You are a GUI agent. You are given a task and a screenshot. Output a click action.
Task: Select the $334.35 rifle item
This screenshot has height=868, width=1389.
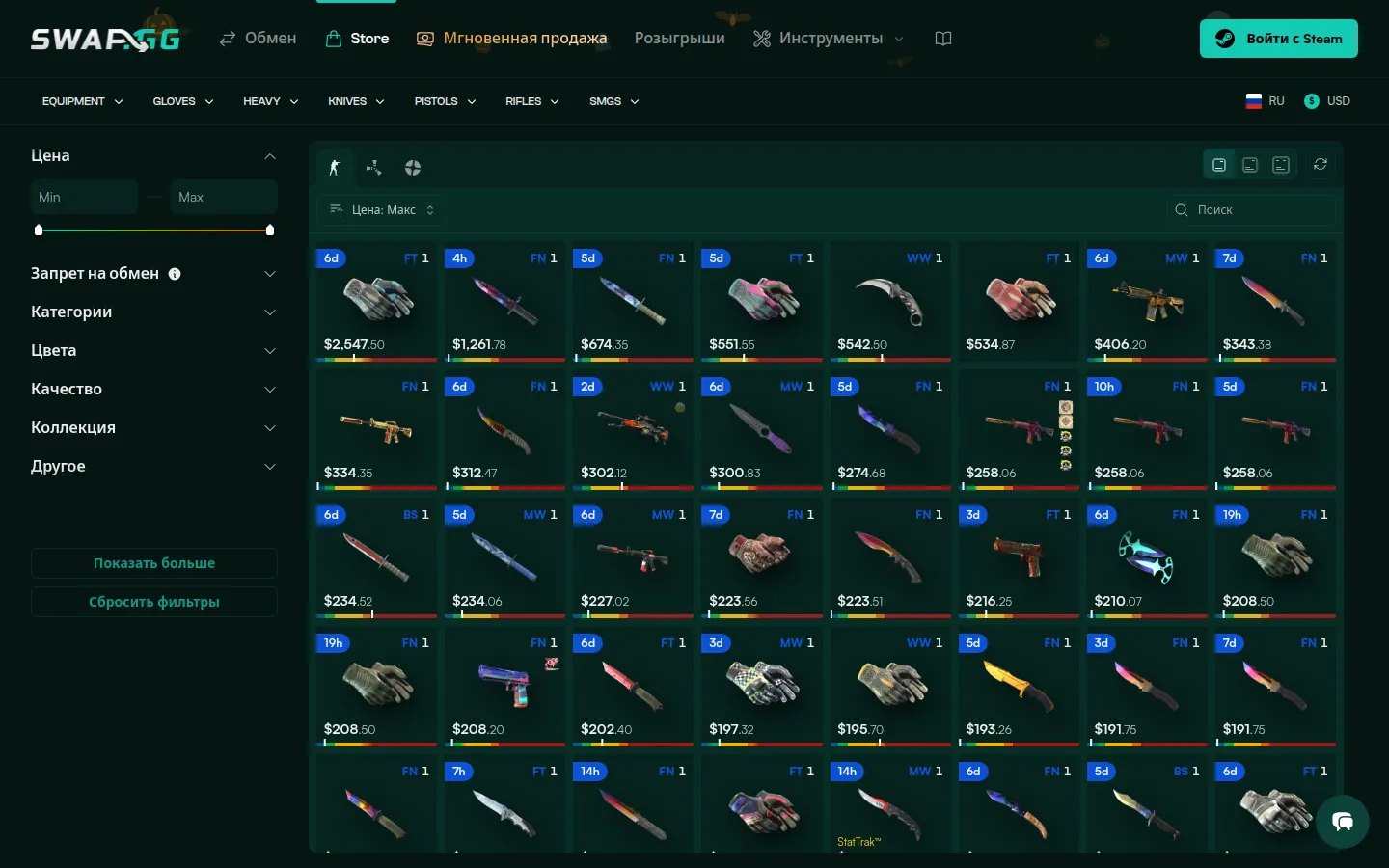click(376, 431)
